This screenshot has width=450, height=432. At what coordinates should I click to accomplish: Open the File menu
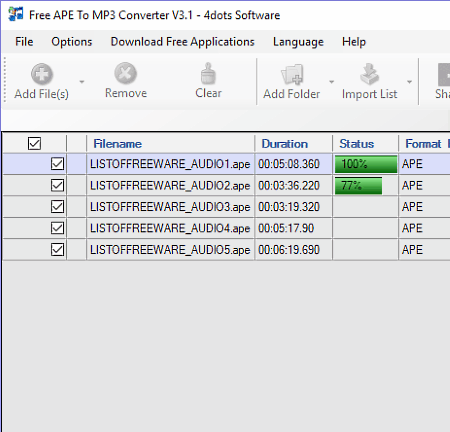24,42
